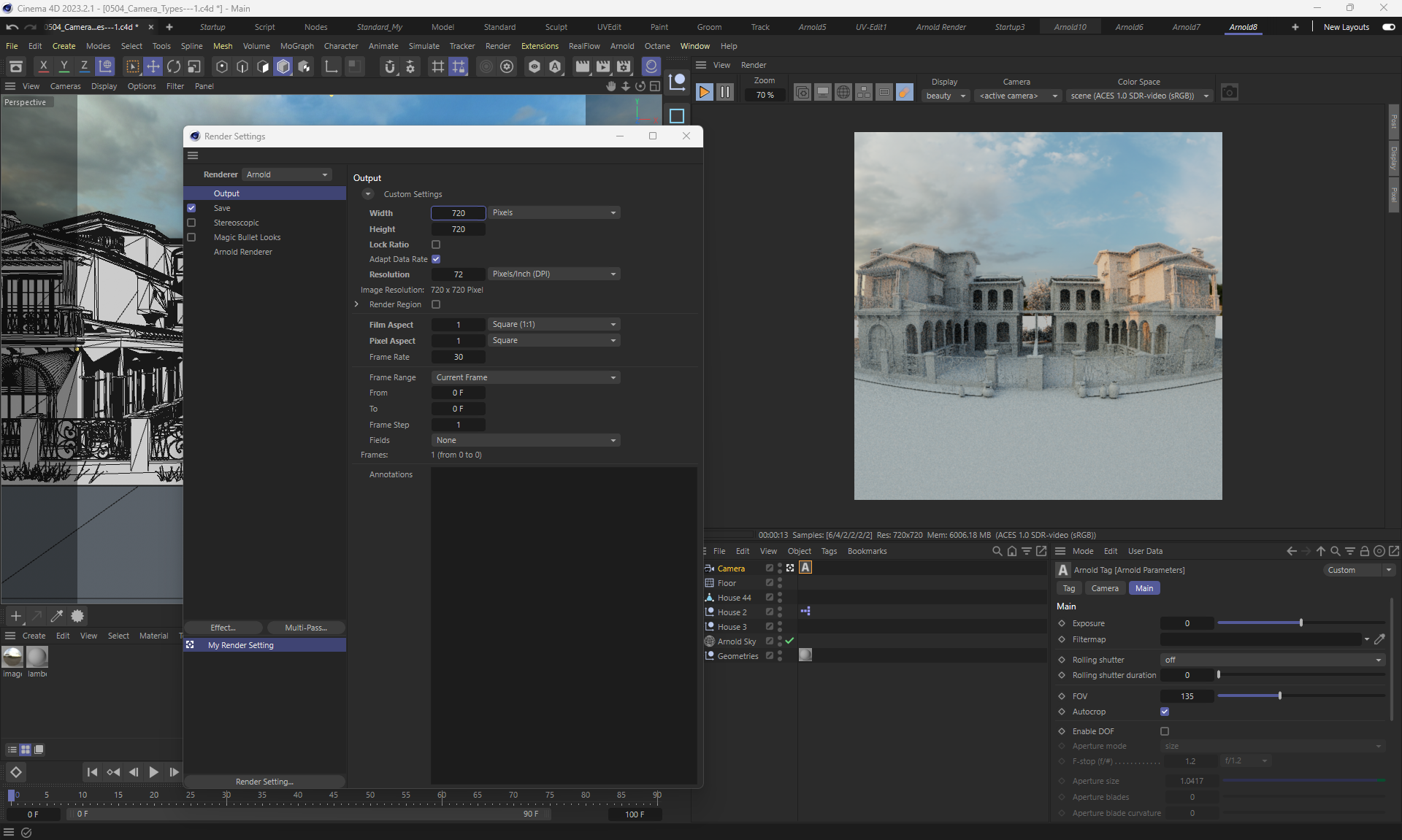This screenshot has height=840, width=1402.
Task: Start the Arnold IPR render play button
Action: [x=704, y=93]
